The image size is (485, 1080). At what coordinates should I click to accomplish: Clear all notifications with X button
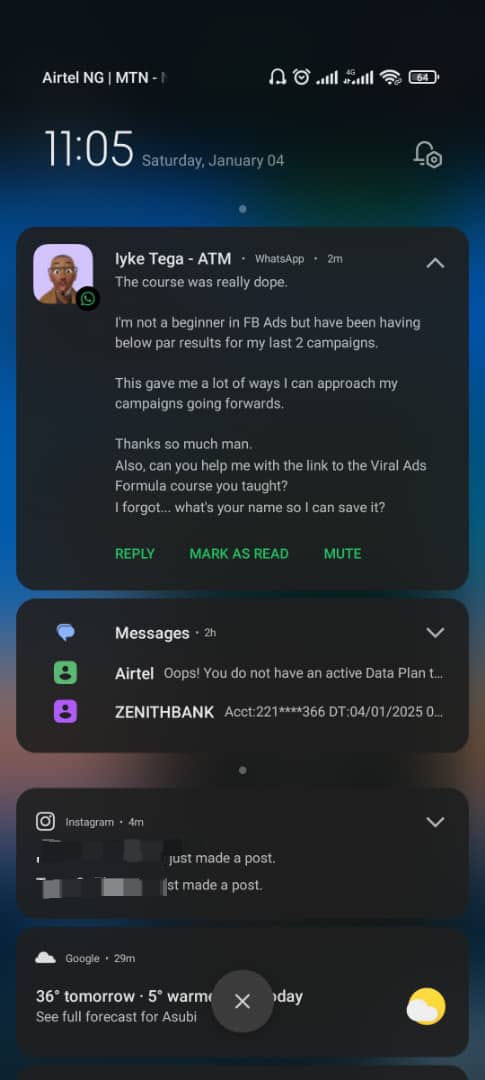pyautogui.click(x=242, y=1001)
